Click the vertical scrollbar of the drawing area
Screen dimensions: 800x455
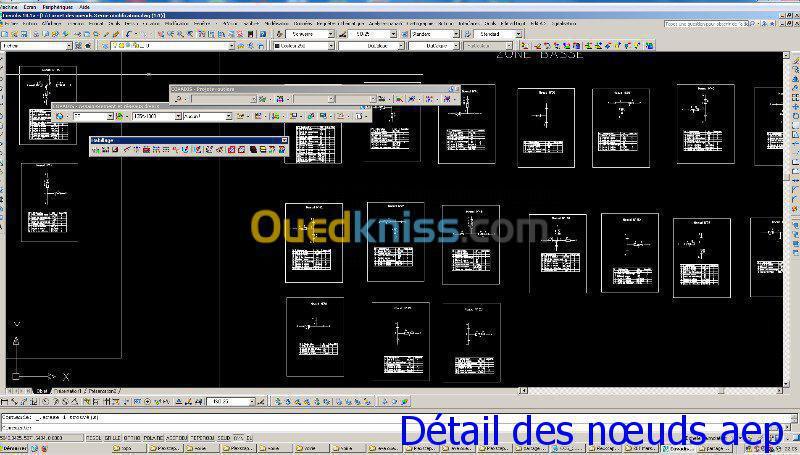pos(786,219)
